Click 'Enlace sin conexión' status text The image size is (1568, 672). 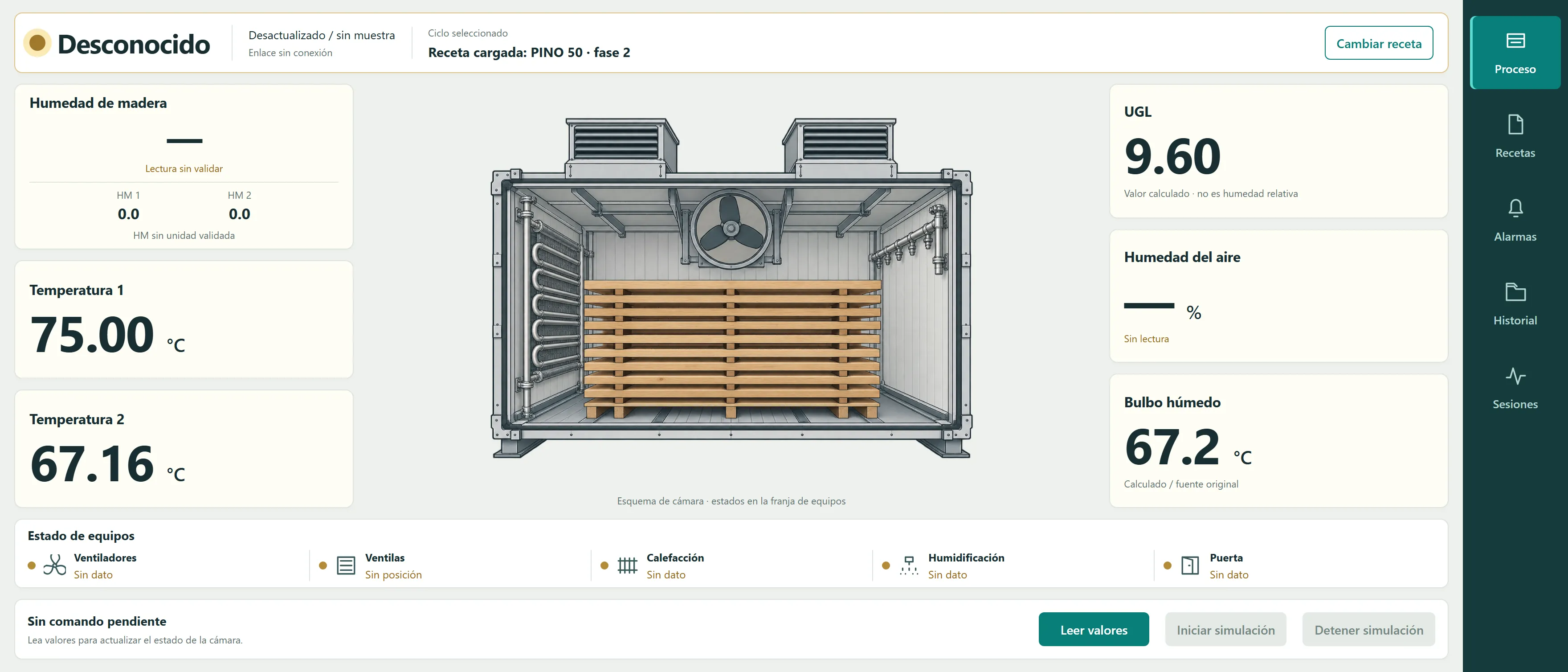click(290, 53)
